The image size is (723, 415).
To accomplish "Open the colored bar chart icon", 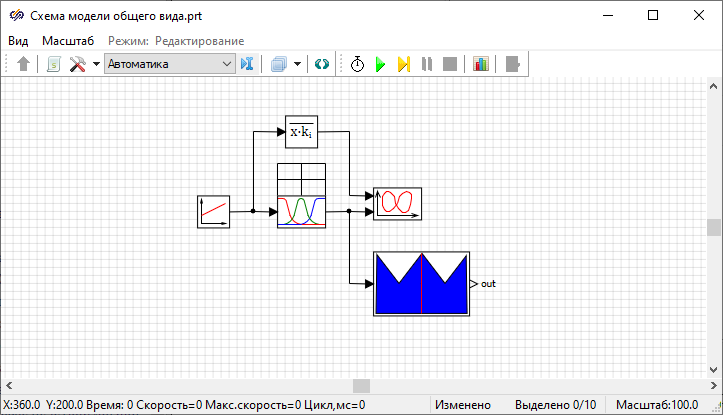I will click(481, 64).
